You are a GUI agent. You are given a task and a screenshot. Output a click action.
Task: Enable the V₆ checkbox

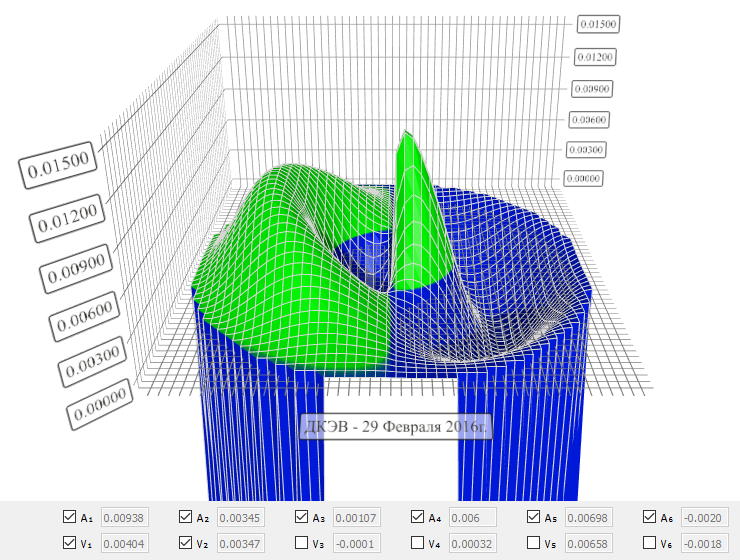pyautogui.click(x=649, y=543)
